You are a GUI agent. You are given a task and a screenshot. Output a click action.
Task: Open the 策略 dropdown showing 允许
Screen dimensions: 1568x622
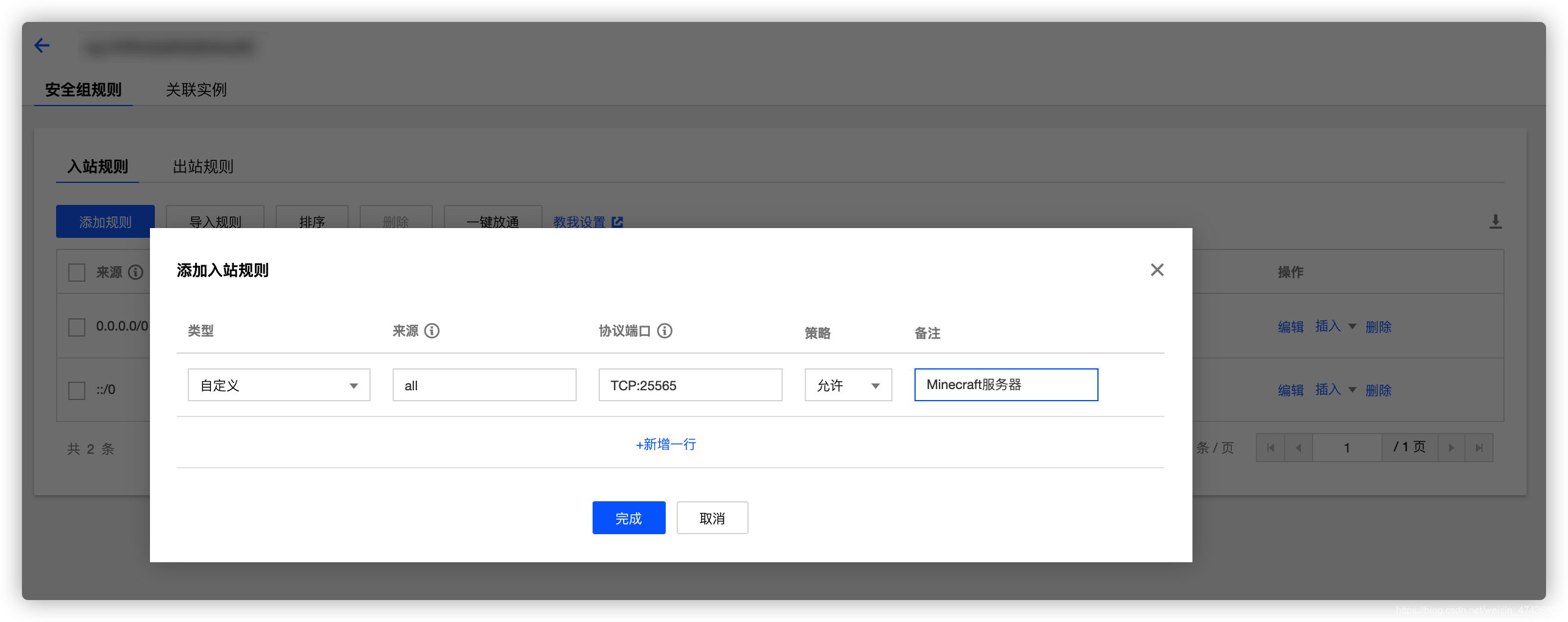point(848,385)
